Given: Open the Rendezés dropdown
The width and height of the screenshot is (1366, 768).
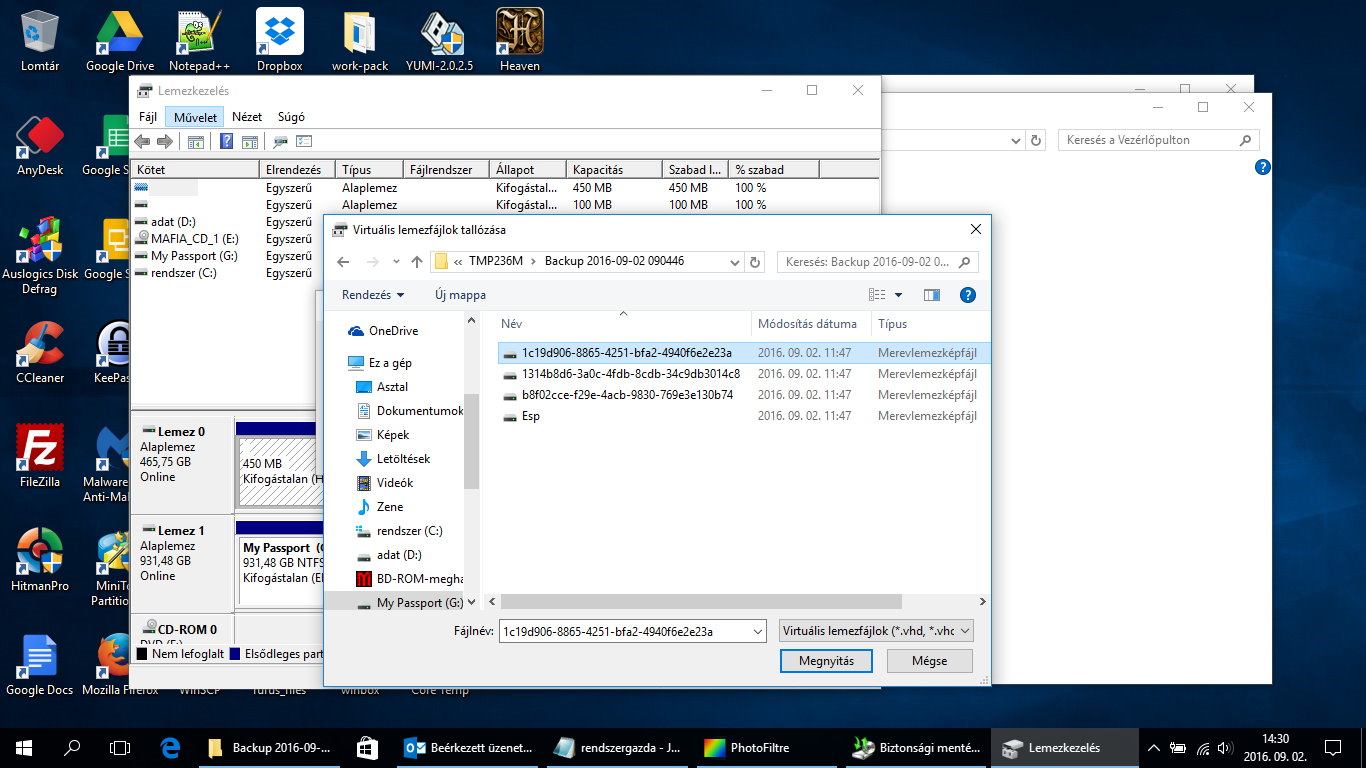Looking at the screenshot, I should [x=373, y=295].
